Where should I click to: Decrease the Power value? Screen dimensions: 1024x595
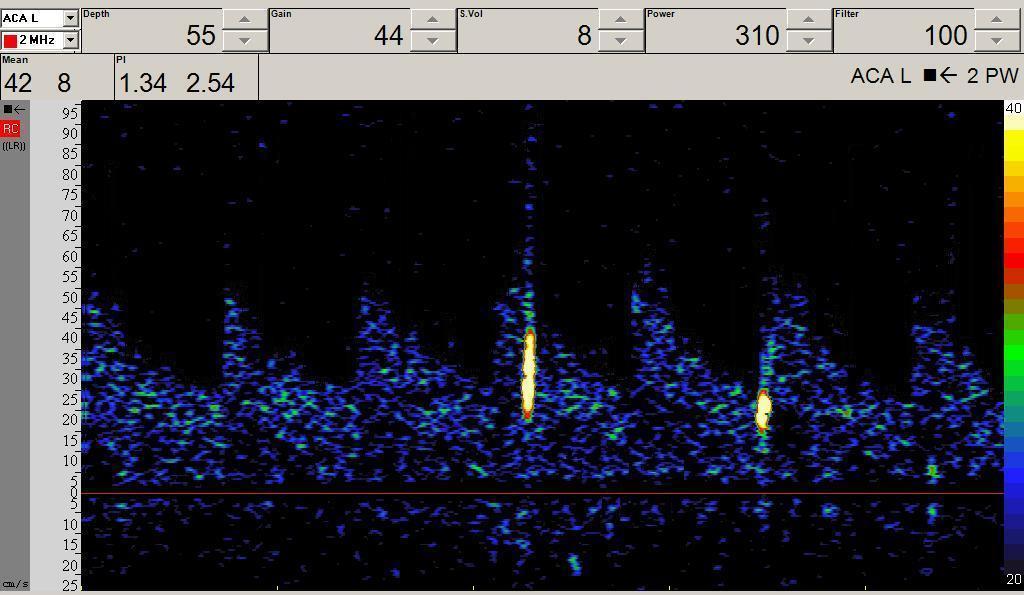(808, 40)
